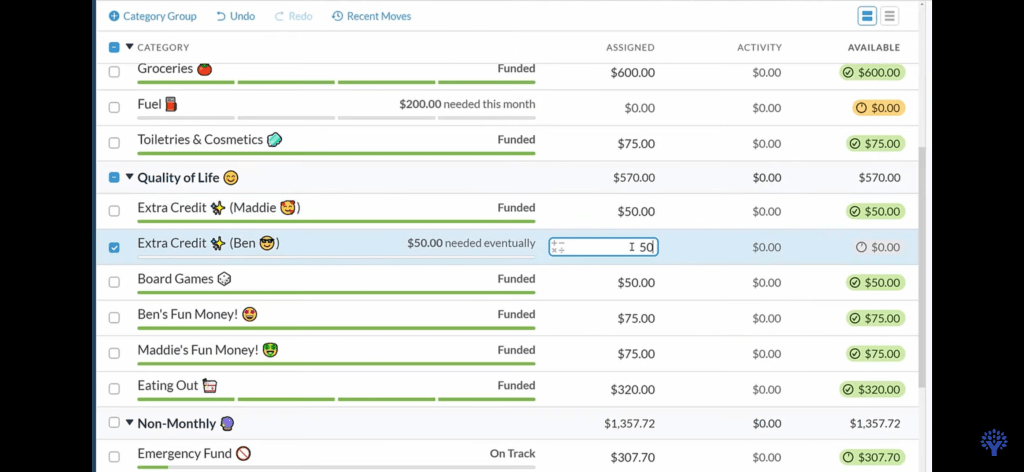Click Board Games available $50.00 pill
The width and height of the screenshot is (1024, 472).
click(x=876, y=283)
